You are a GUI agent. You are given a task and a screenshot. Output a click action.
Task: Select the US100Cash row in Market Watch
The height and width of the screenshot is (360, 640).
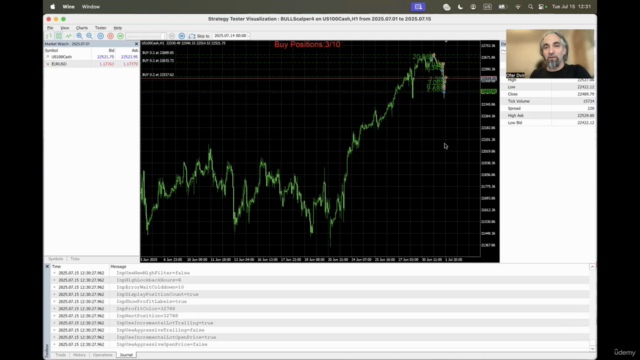[x=91, y=57]
